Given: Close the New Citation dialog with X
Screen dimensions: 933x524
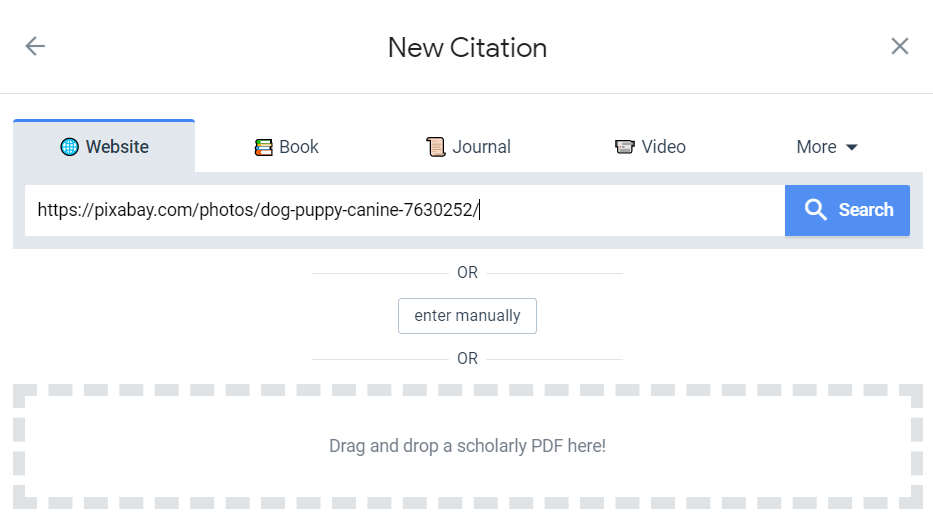Looking at the screenshot, I should pyautogui.click(x=900, y=46).
